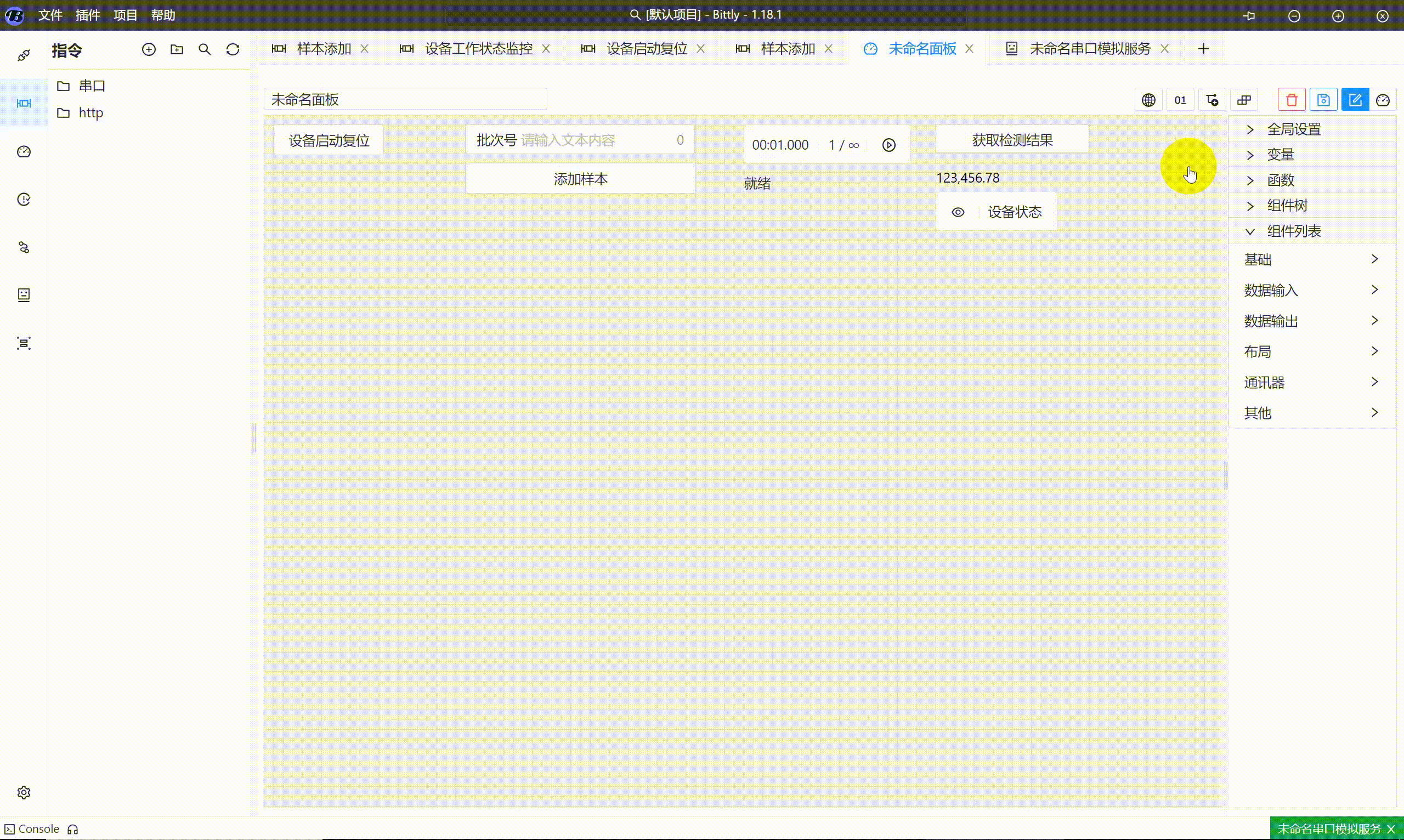Toggle visibility of 设备状态 with the eye icon

tap(958, 212)
